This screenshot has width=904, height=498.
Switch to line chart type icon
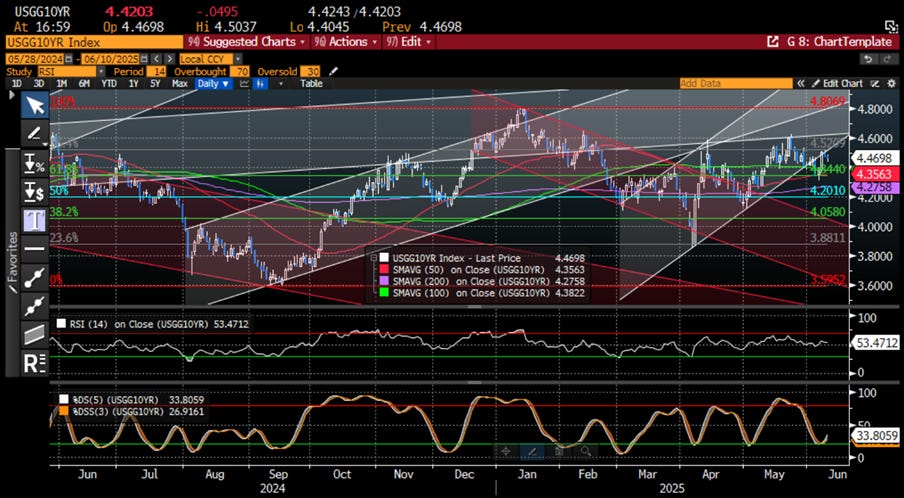pyautogui.click(x=244, y=84)
